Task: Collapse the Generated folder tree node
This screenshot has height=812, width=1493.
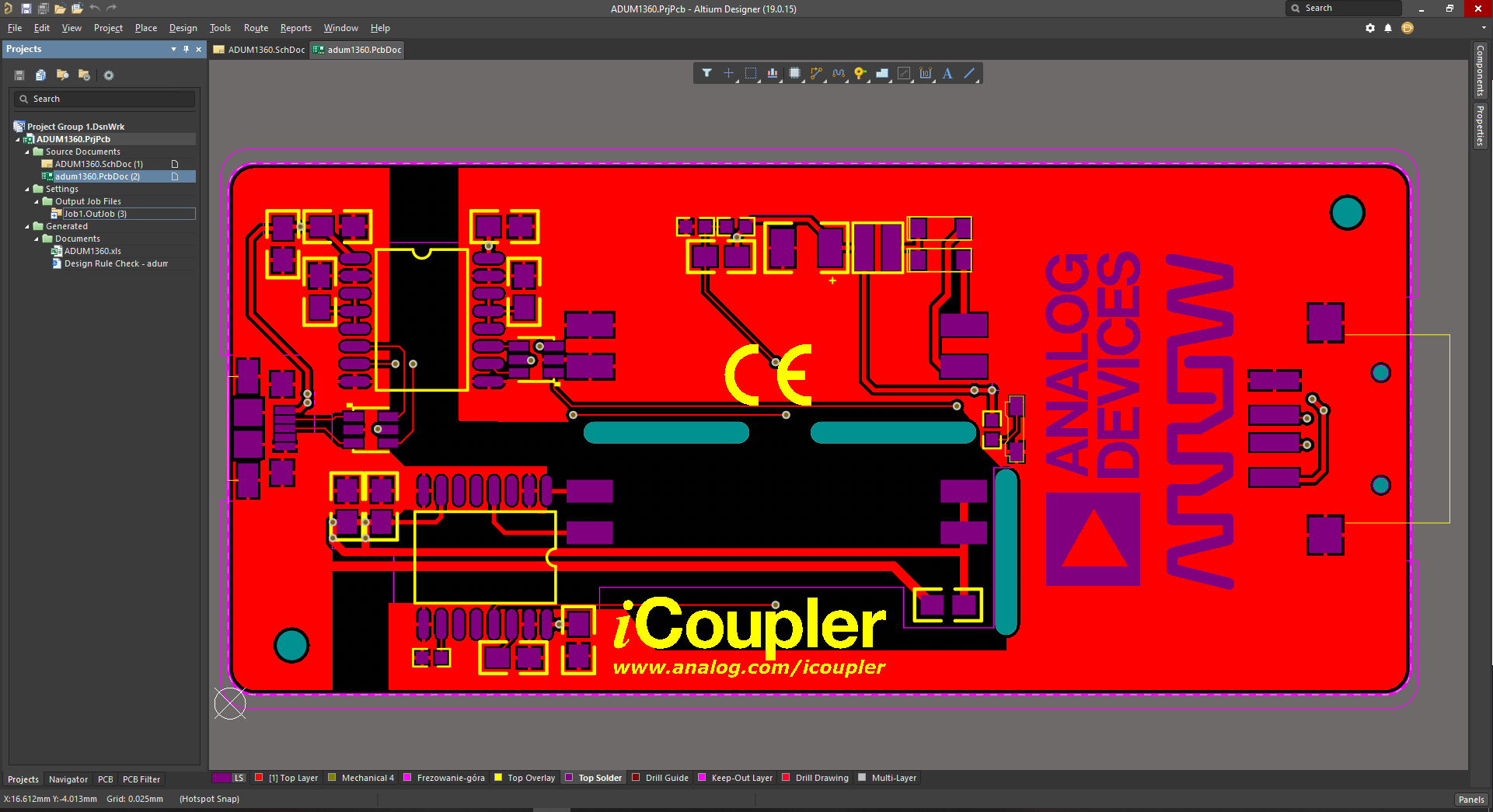Action: (x=27, y=227)
